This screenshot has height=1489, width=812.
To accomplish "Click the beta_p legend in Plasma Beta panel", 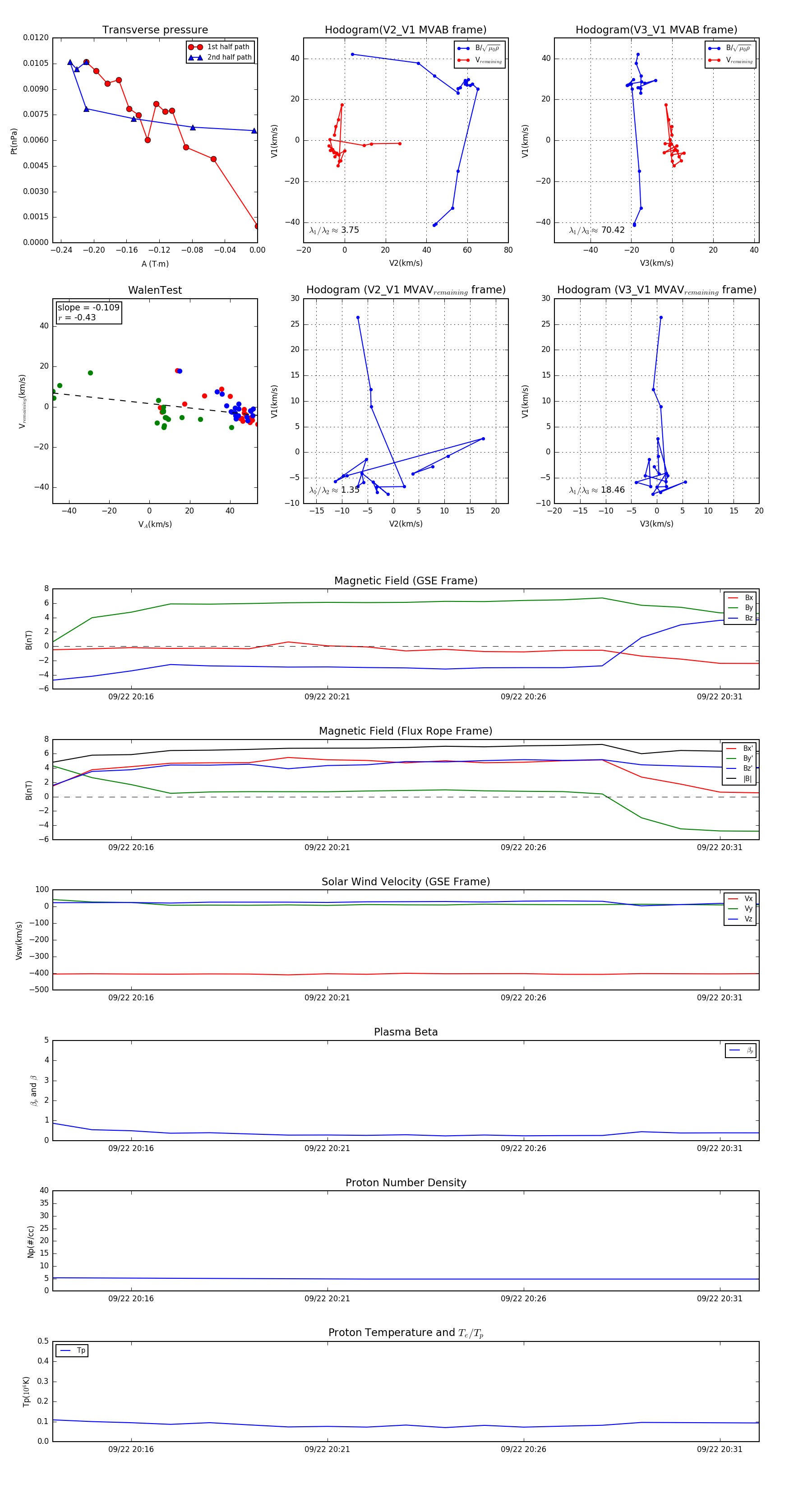I will pyautogui.click(x=741, y=1050).
